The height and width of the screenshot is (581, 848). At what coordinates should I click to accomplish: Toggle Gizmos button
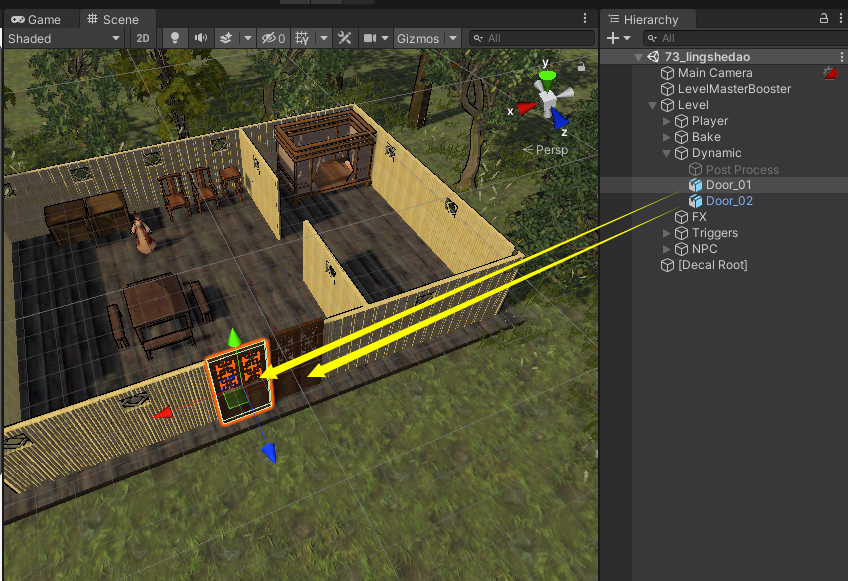pos(418,38)
